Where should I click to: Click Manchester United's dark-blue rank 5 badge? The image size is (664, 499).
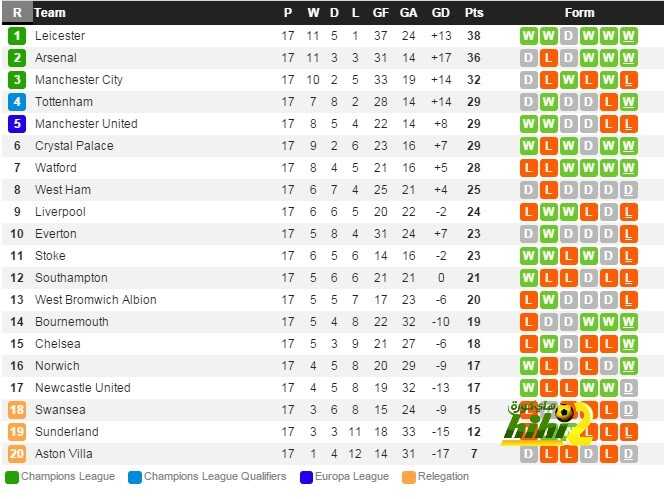click(17, 124)
